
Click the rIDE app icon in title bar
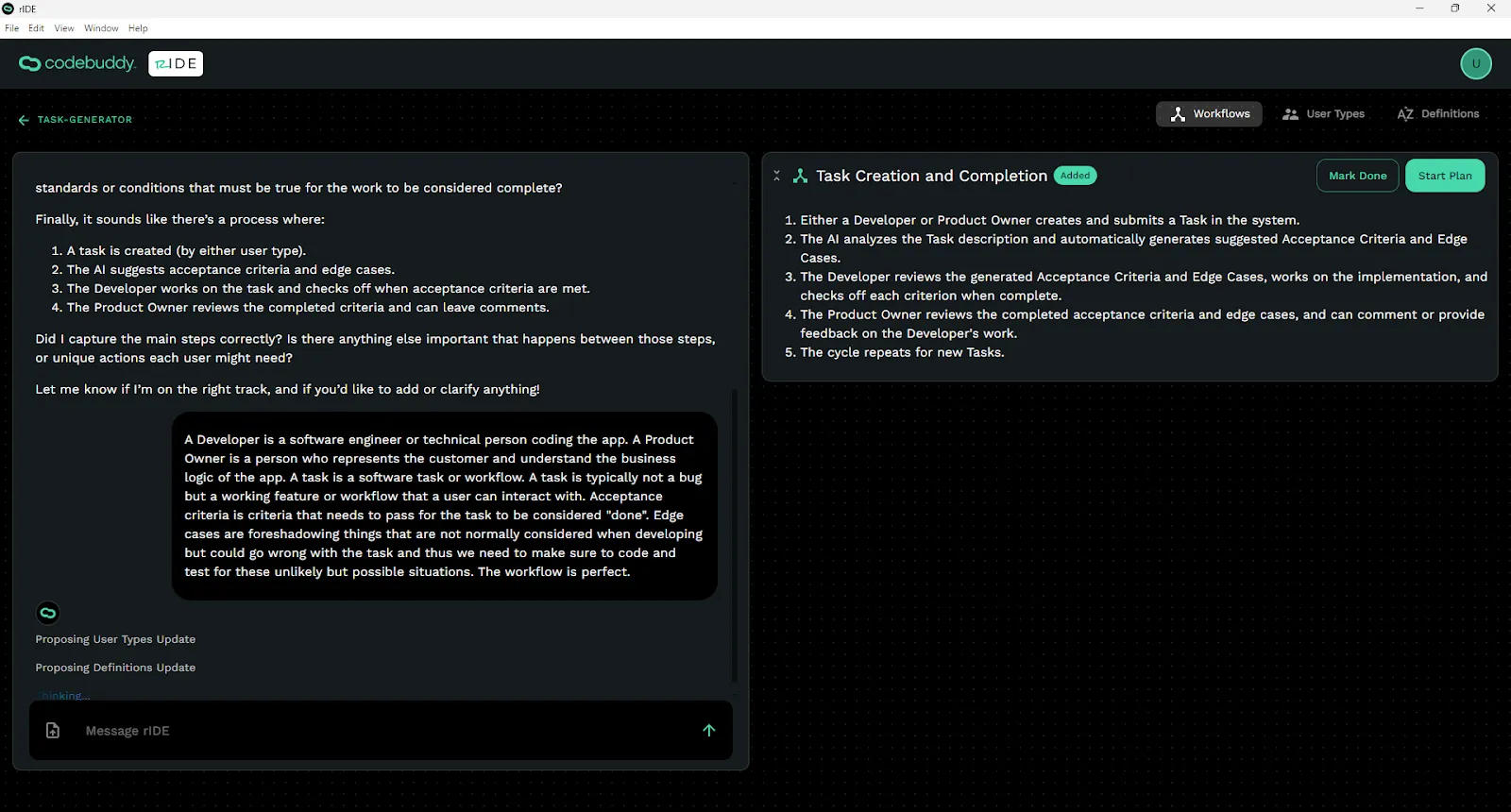coord(8,8)
